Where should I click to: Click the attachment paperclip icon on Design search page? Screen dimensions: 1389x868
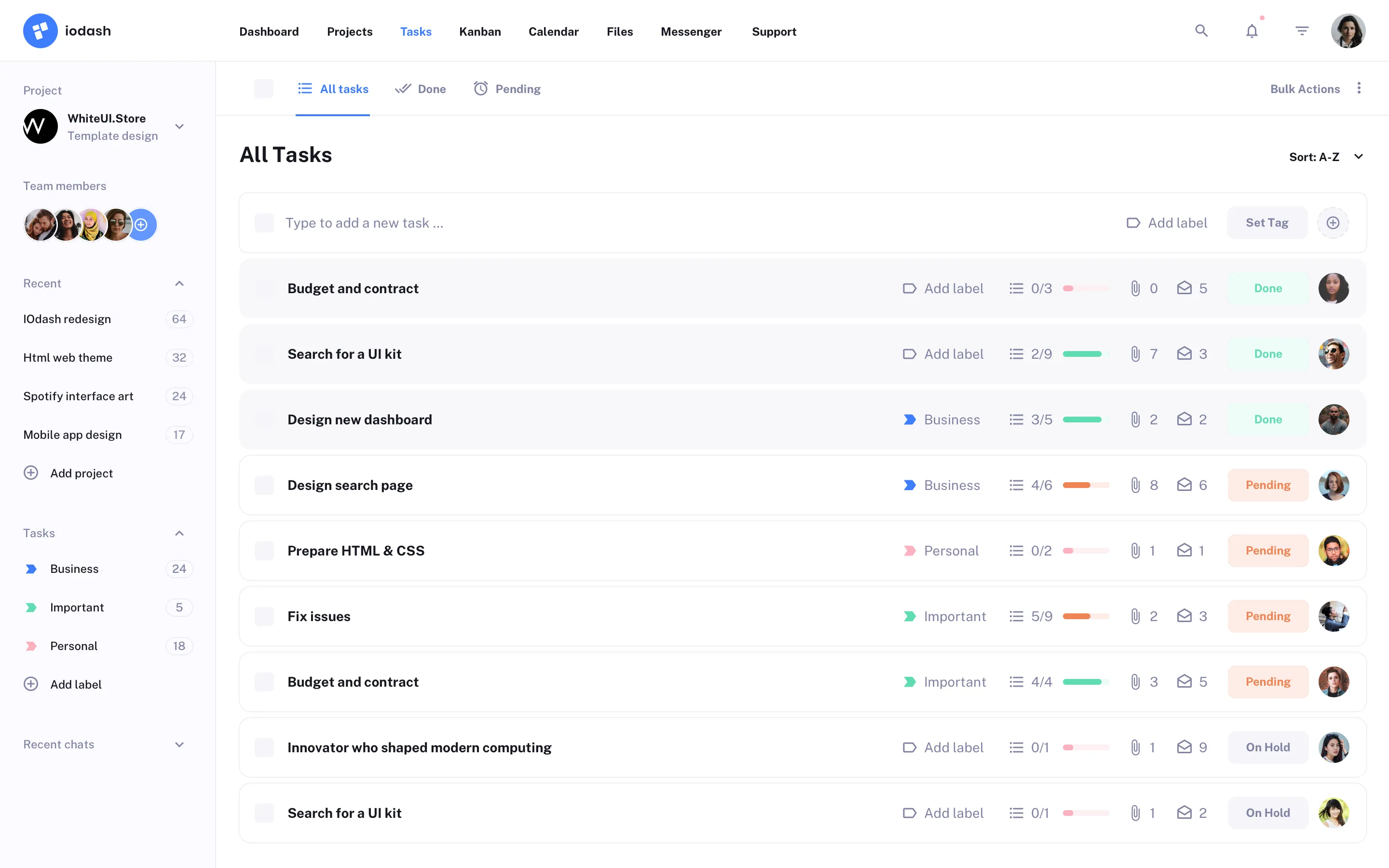tap(1135, 485)
